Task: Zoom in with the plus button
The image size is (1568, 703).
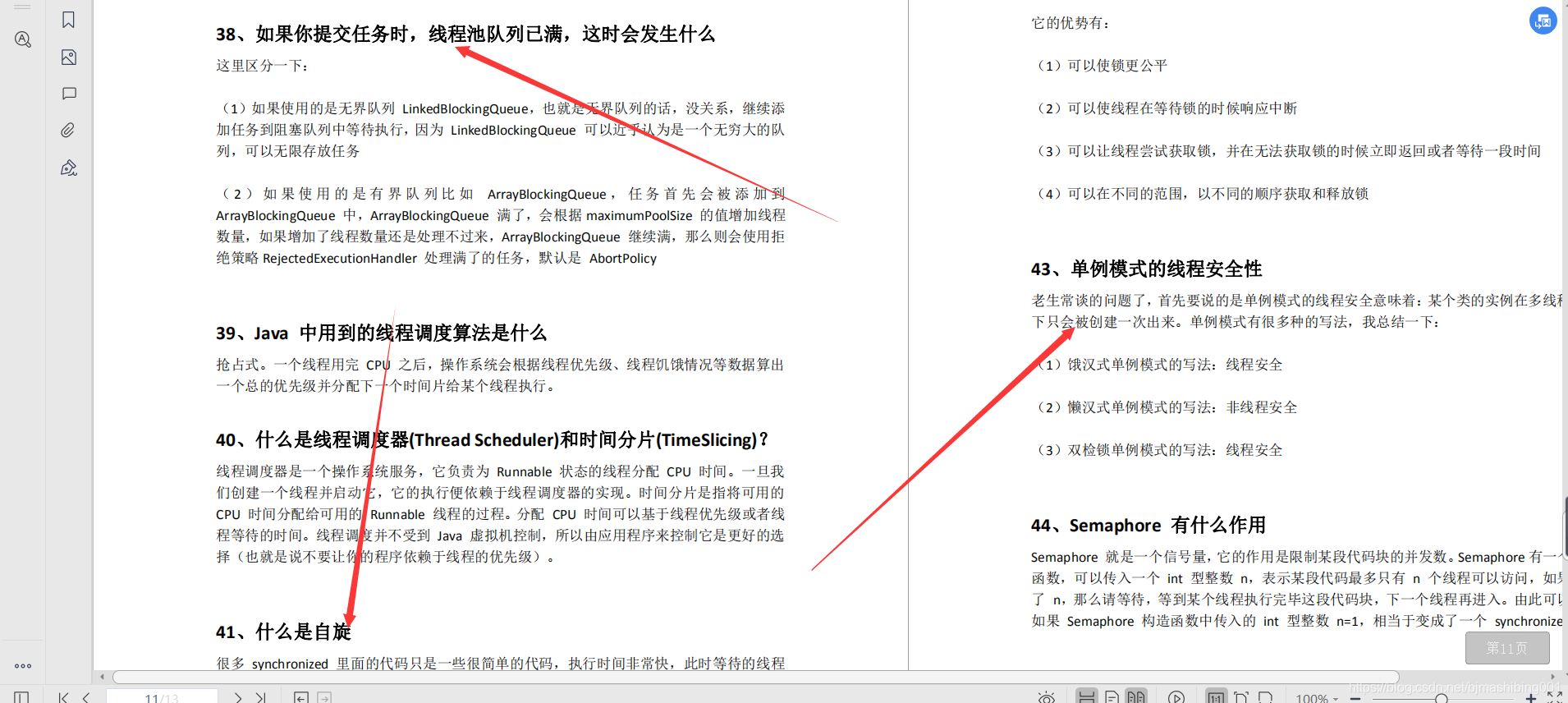Action: tap(1530, 698)
